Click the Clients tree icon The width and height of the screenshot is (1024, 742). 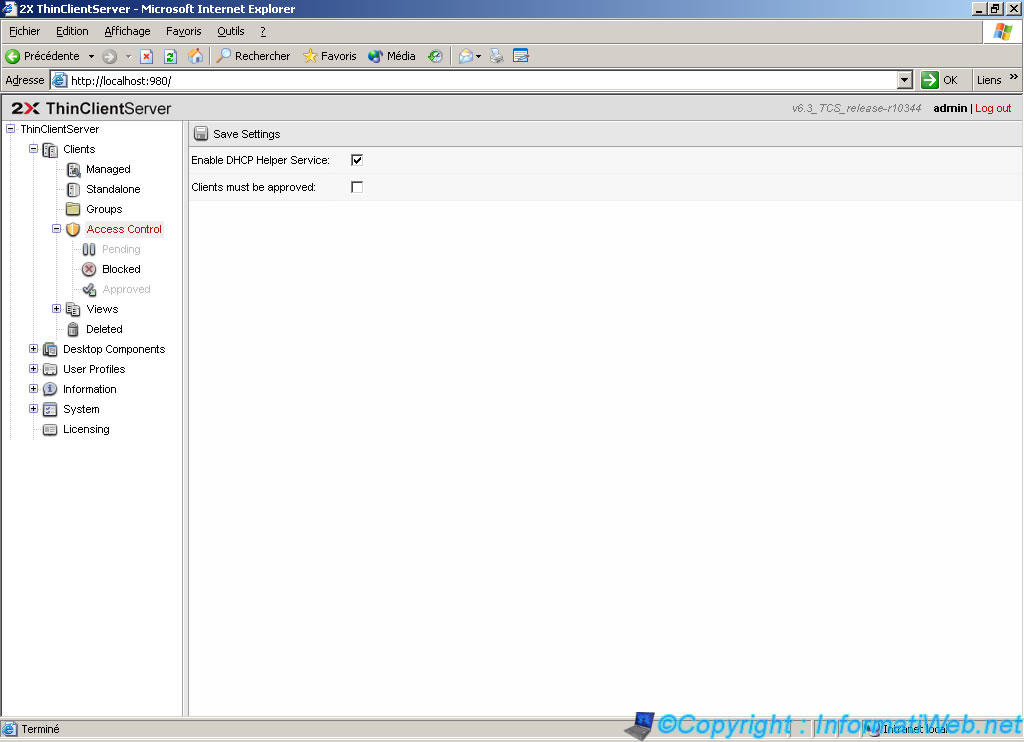tap(50, 150)
